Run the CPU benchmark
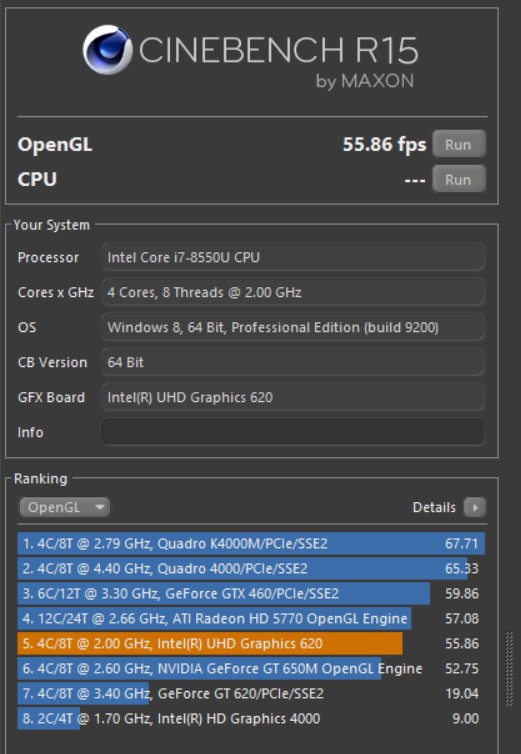Viewport: 521px width, 754px height. point(458,179)
